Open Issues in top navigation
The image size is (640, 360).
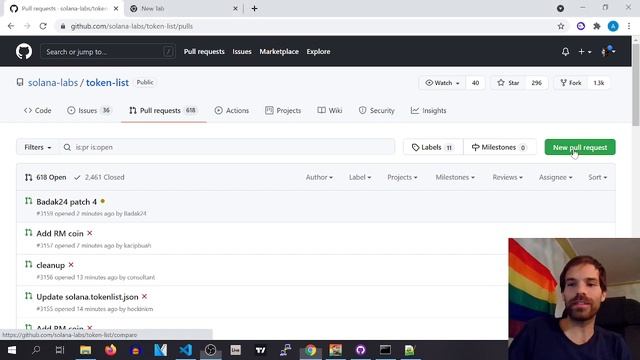pos(242,52)
